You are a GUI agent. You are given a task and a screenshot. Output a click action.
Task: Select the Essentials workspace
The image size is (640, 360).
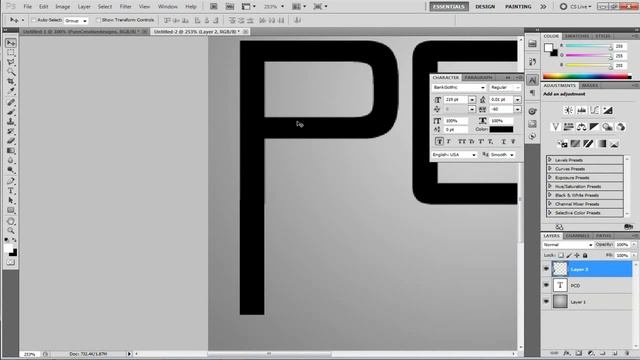(x=449, y=7)
